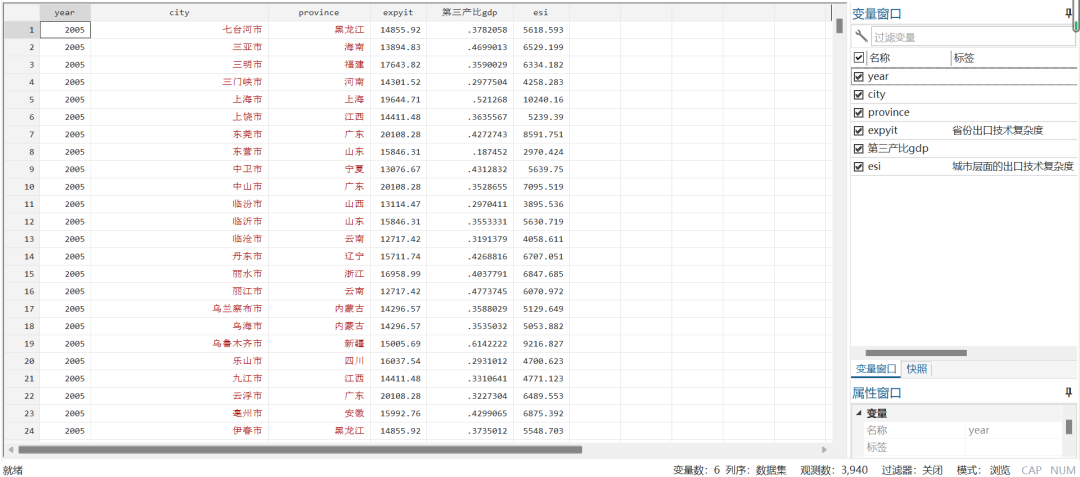The height and width of the screenshot is (477, 1080).
Task: Click the 过滤器: 关闭 status entry
Action: tap(913, 470)
